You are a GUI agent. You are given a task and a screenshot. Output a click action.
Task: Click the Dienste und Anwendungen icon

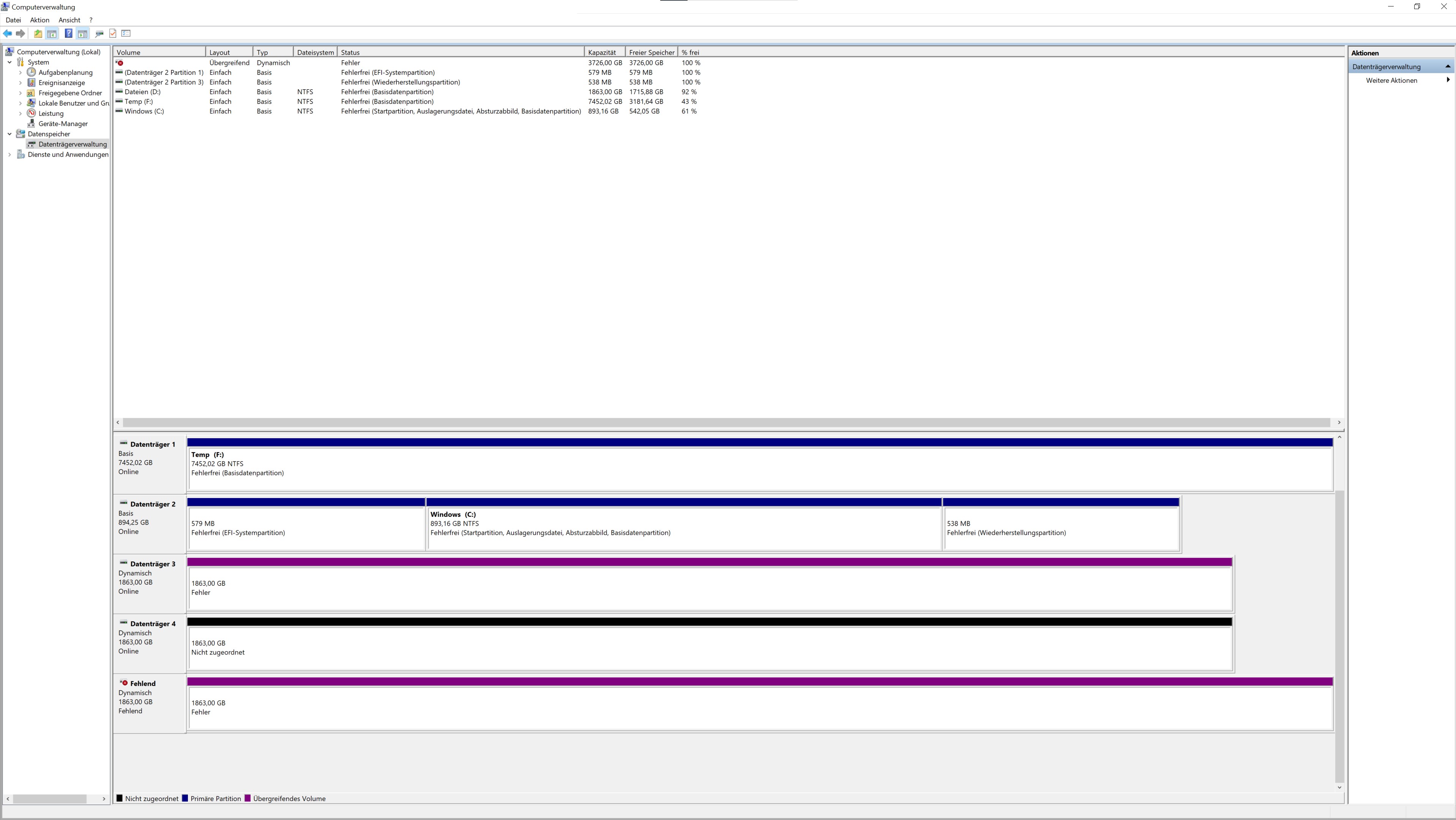click(21, 154)
